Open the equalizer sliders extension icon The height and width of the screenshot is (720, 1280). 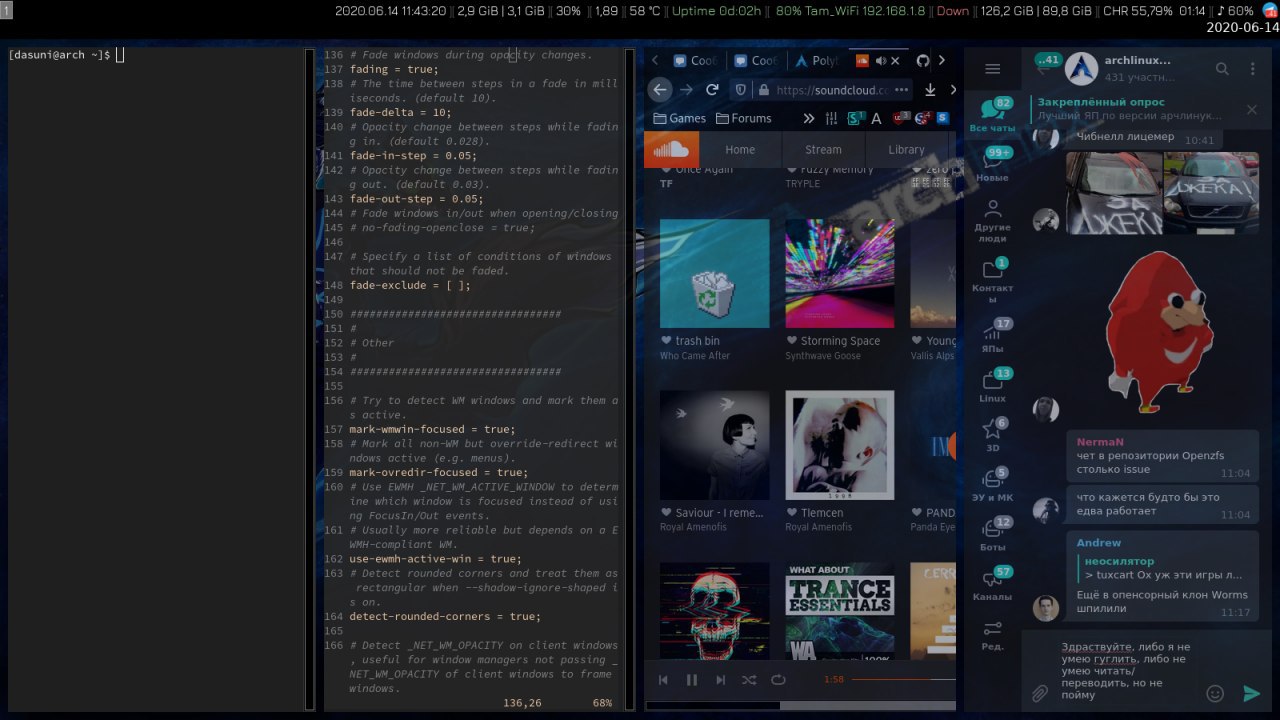[x=831, y=118]
